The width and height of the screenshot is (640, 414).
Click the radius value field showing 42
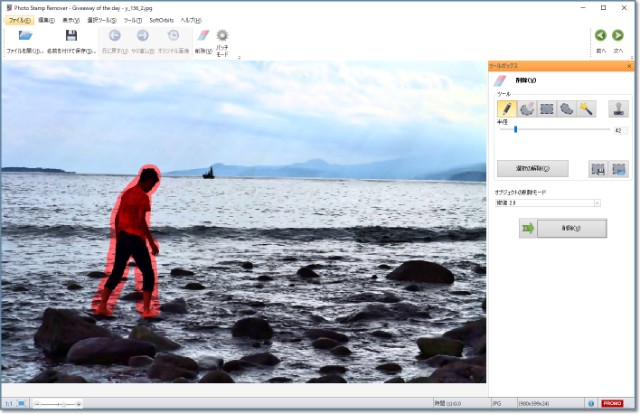click(618, 130)
